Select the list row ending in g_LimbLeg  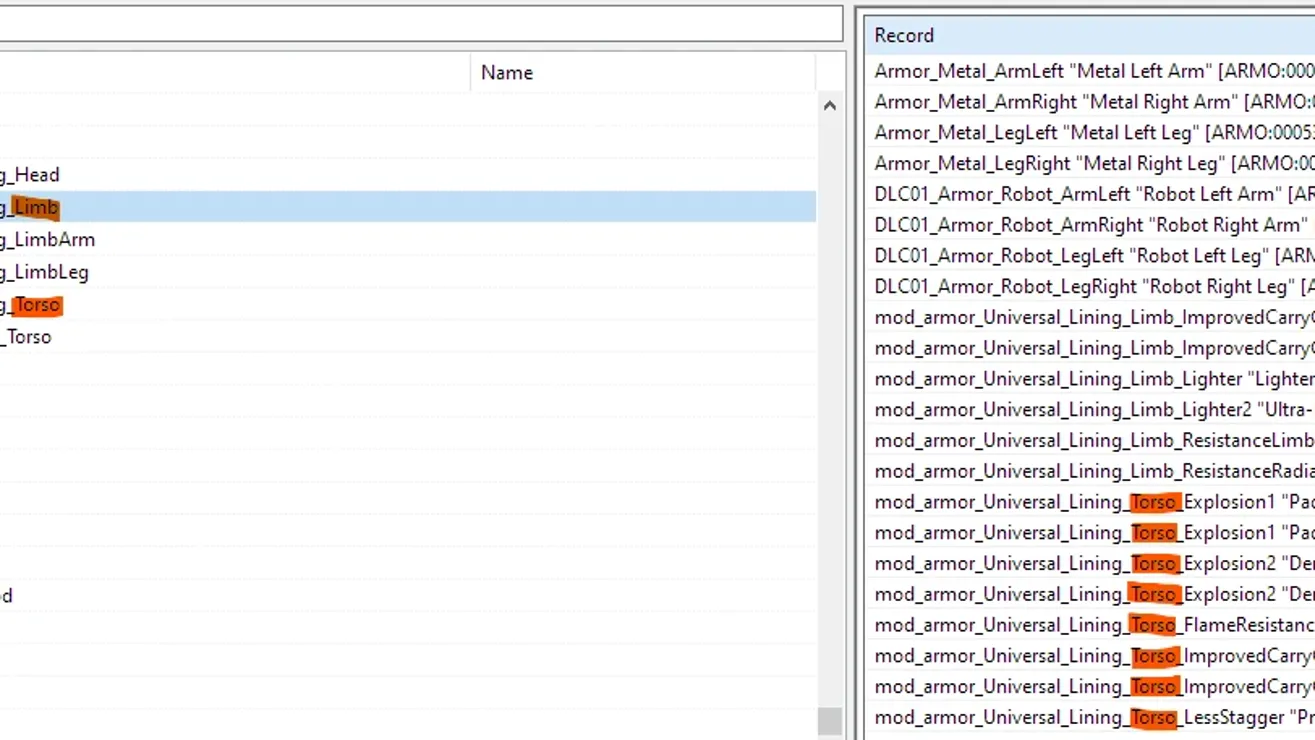408,272
